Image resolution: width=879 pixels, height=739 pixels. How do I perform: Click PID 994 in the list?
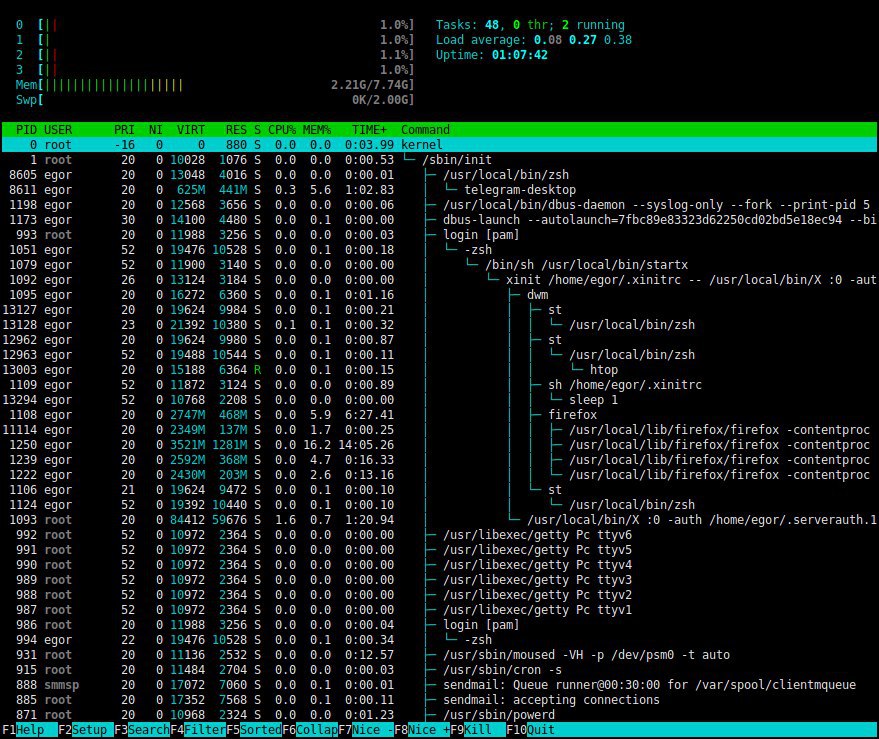pos(26,640)
